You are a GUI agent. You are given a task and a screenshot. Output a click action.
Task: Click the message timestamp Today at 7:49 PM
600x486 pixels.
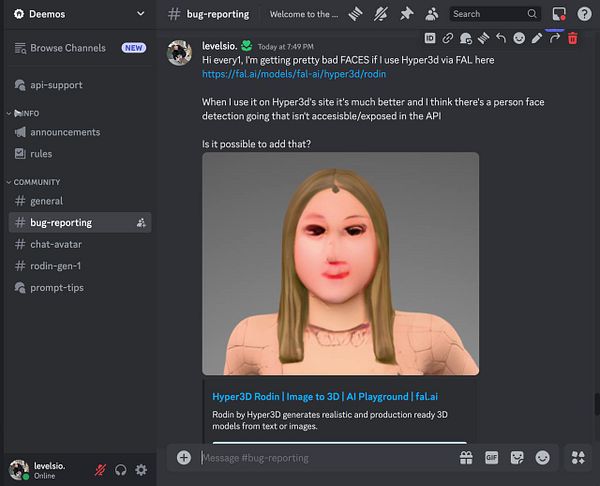(x=285, y=47)
